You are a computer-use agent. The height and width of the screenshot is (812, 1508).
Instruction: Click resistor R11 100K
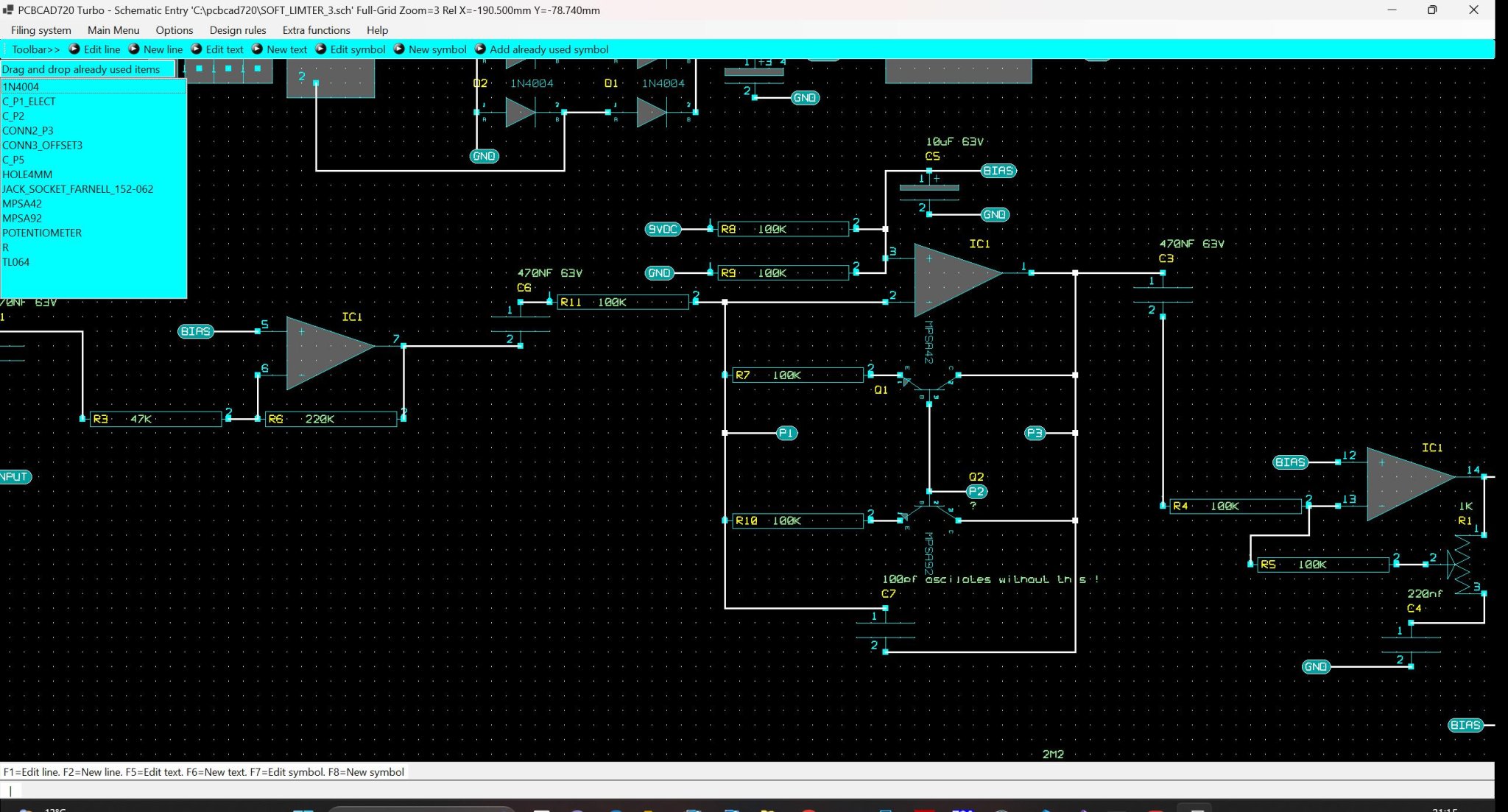coord(622,303)
